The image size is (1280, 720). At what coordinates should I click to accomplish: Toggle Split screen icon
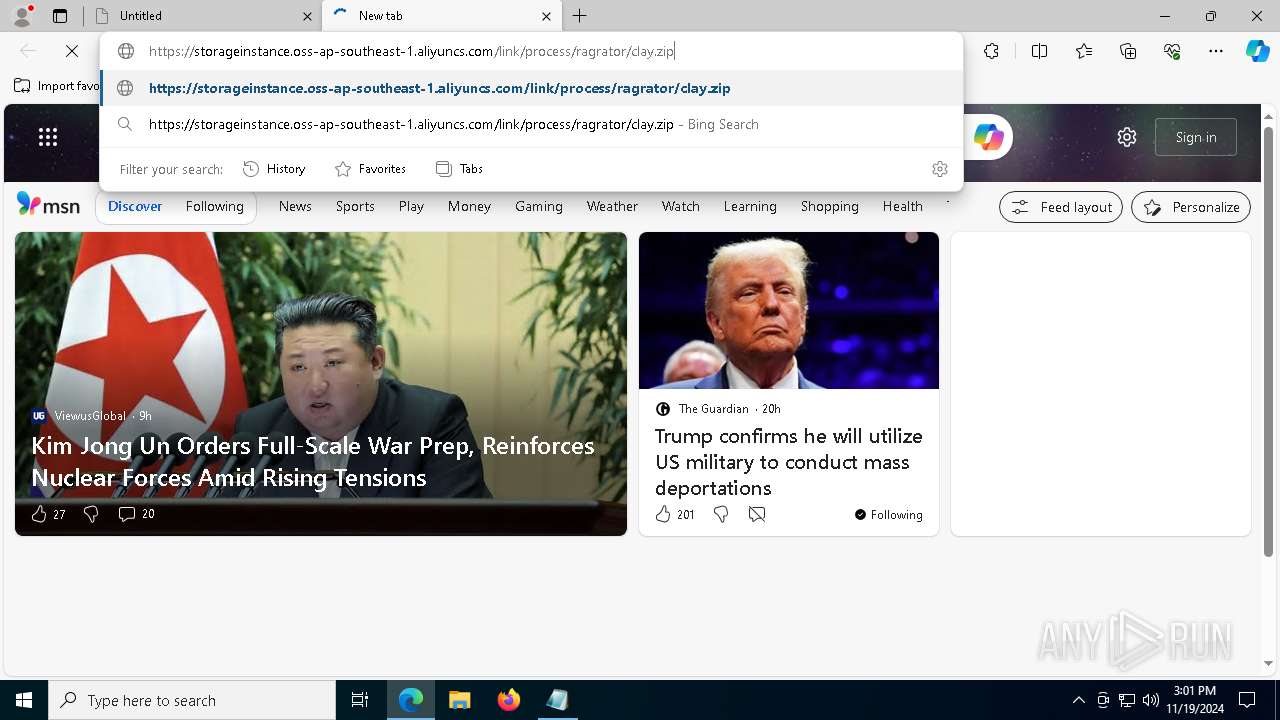1039,51
